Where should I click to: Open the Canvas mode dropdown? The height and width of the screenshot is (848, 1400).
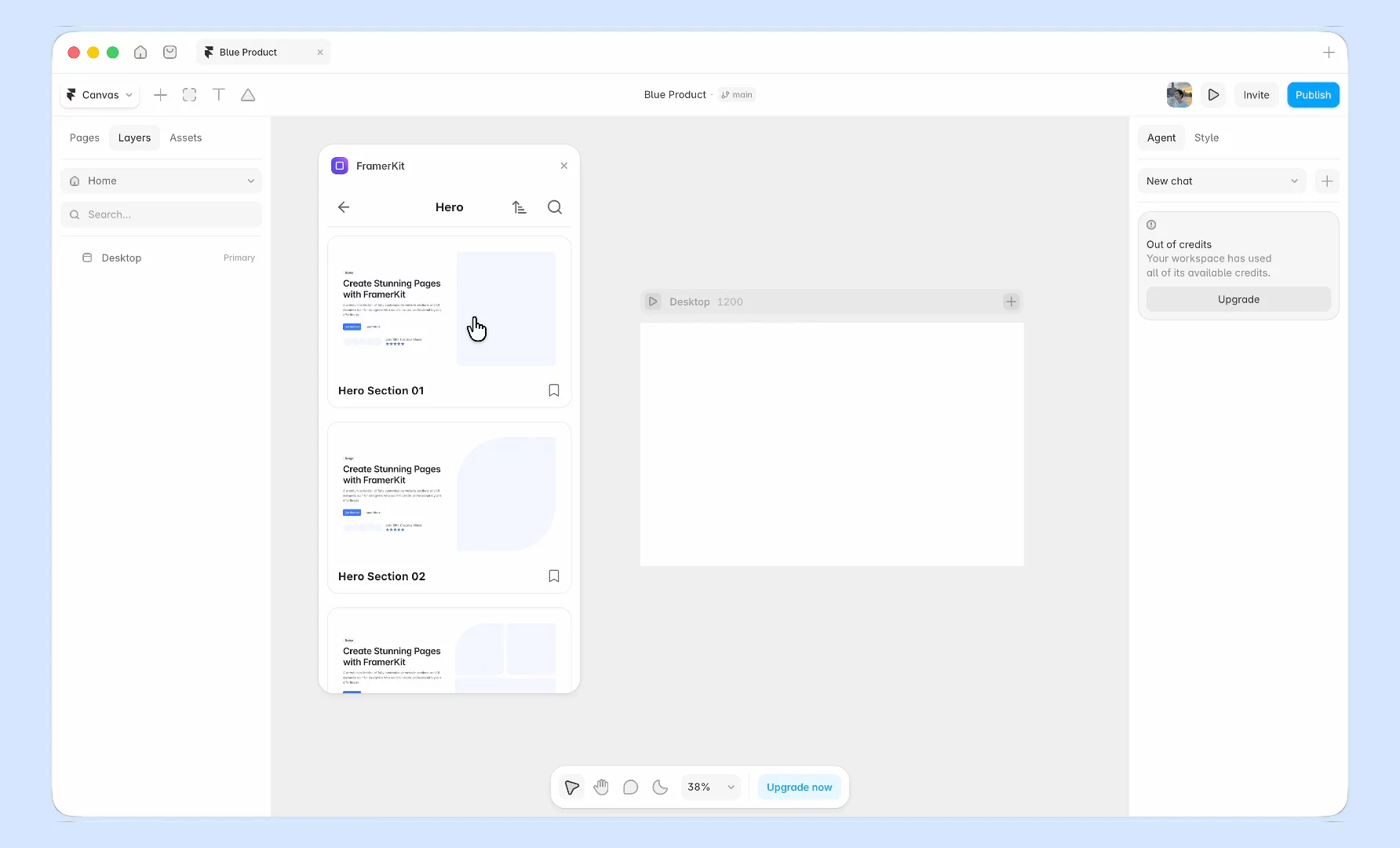point(100,95)
